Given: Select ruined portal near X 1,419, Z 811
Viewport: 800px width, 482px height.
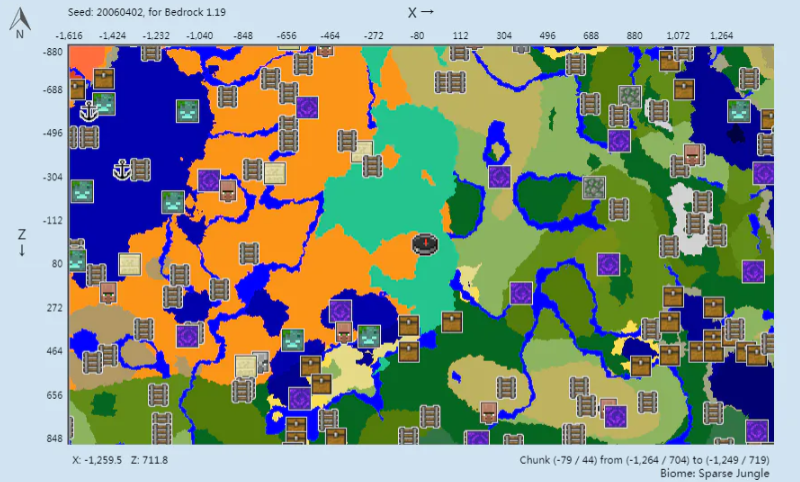Looking at the screenshot, I should pos(757,431).
